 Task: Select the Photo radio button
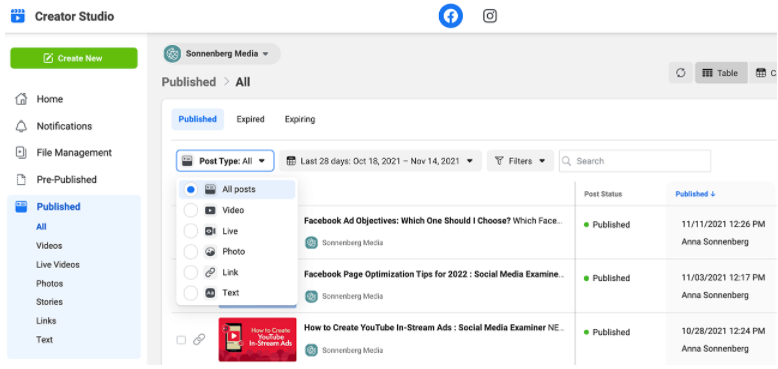(x=191, y=251)
